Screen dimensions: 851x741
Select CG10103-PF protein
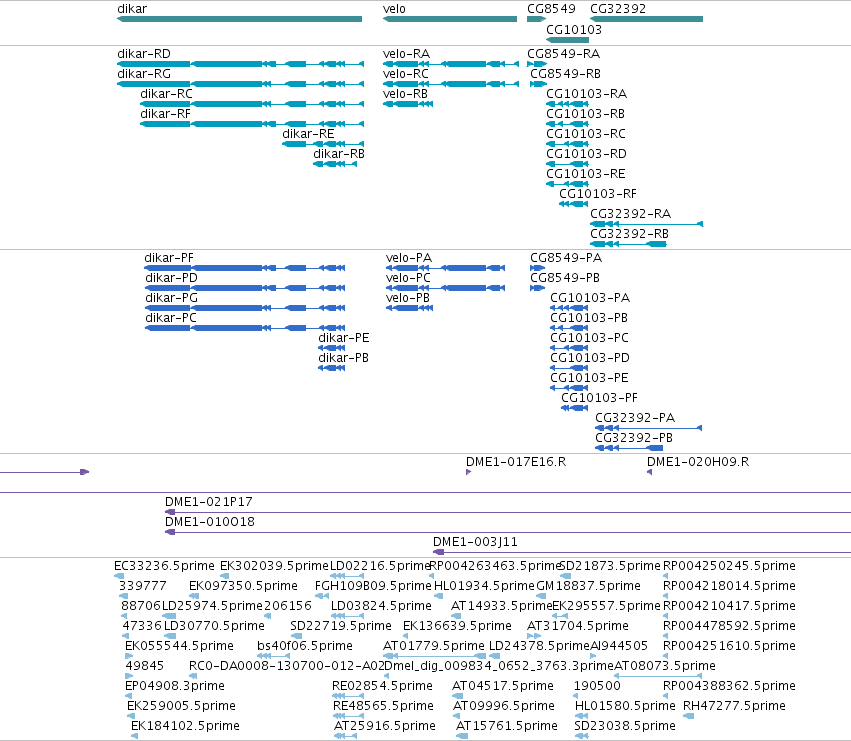point(575,408)
